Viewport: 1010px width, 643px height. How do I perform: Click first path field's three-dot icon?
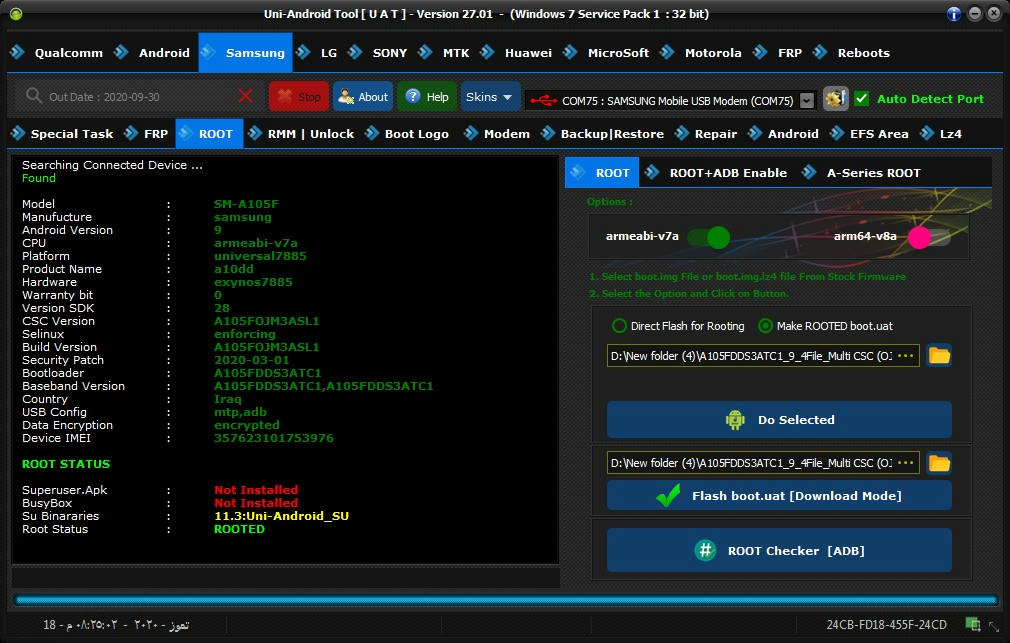[906, 356]
